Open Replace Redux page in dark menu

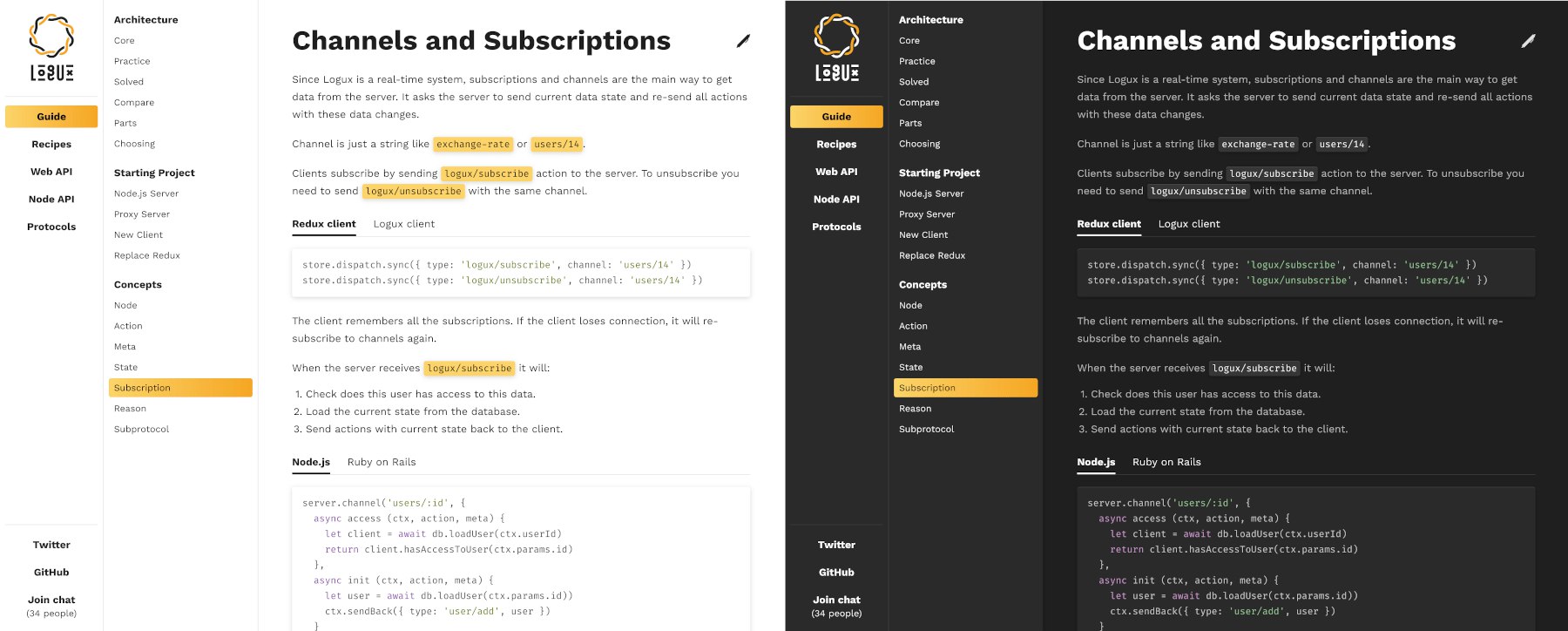click(932, 255)
